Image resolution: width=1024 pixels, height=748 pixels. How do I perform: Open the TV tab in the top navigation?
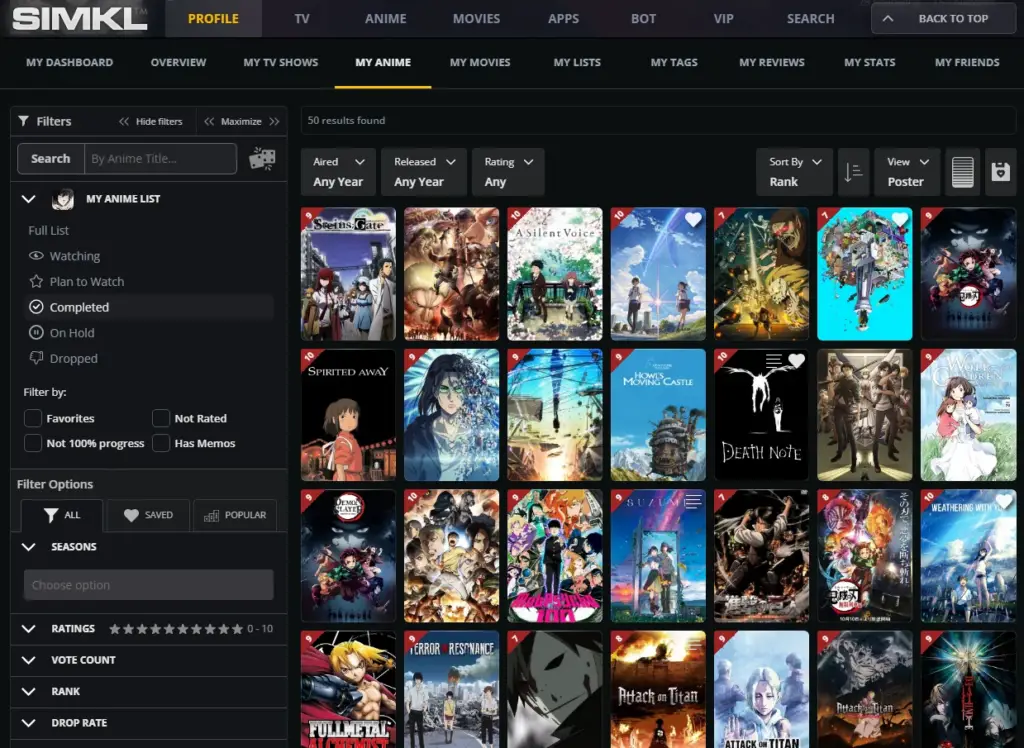(302, 19)
